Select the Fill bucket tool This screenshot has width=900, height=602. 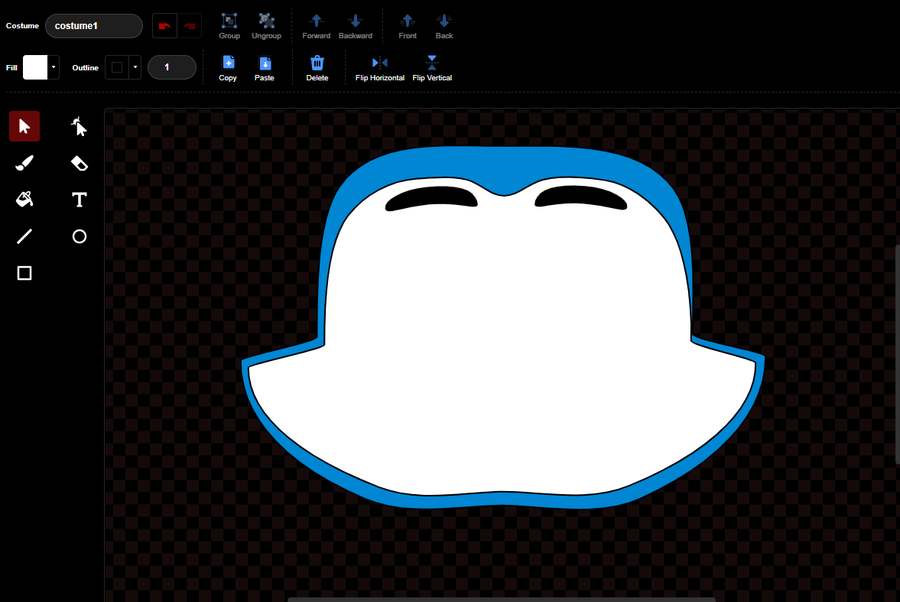(x=24, y=200)
